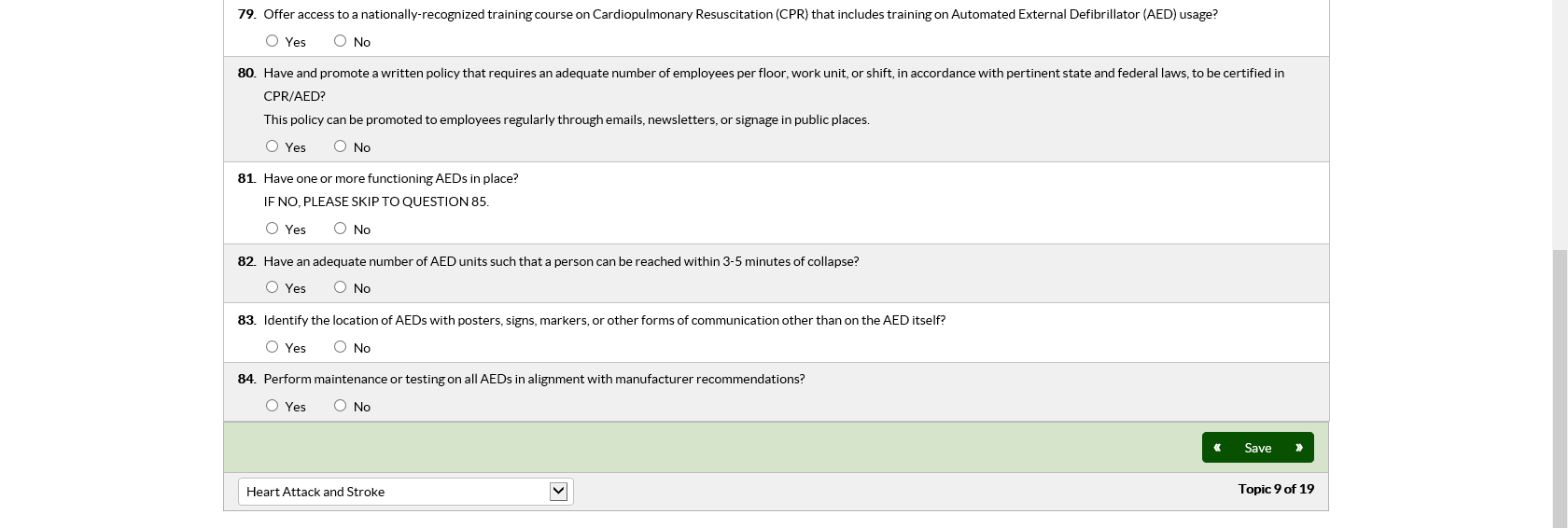Choose No for question 80 written policy
1568x528 pixels.
click(x=340, y=146)
